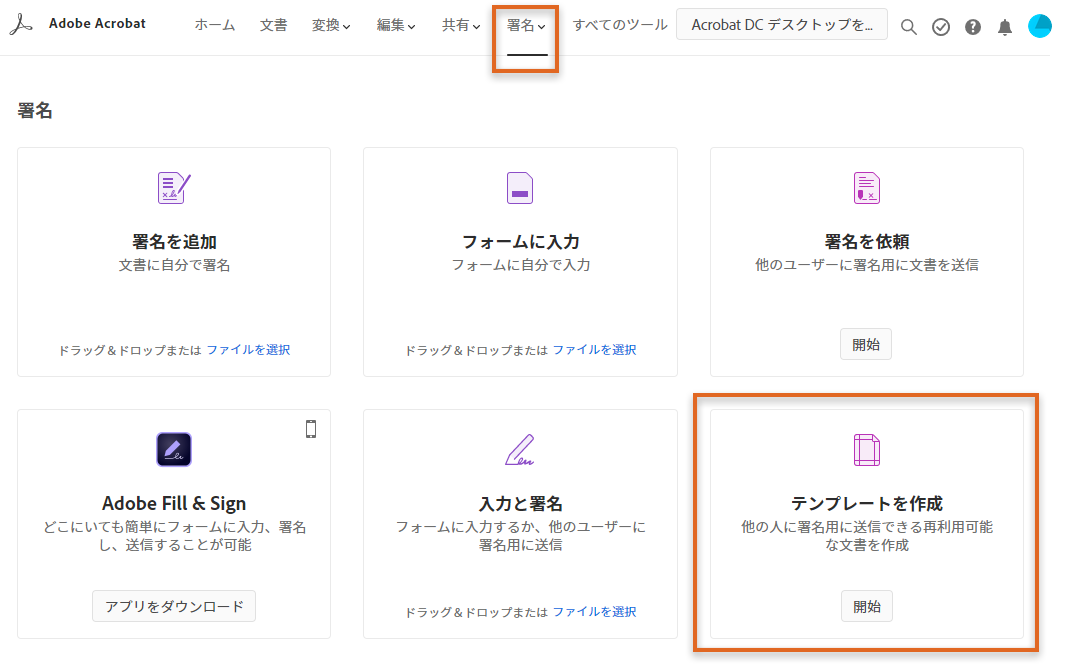Viewport: 1068px width, 672px height.
Task: Click the mobile phone icon on Fill & Sign card
Action: 310,427
